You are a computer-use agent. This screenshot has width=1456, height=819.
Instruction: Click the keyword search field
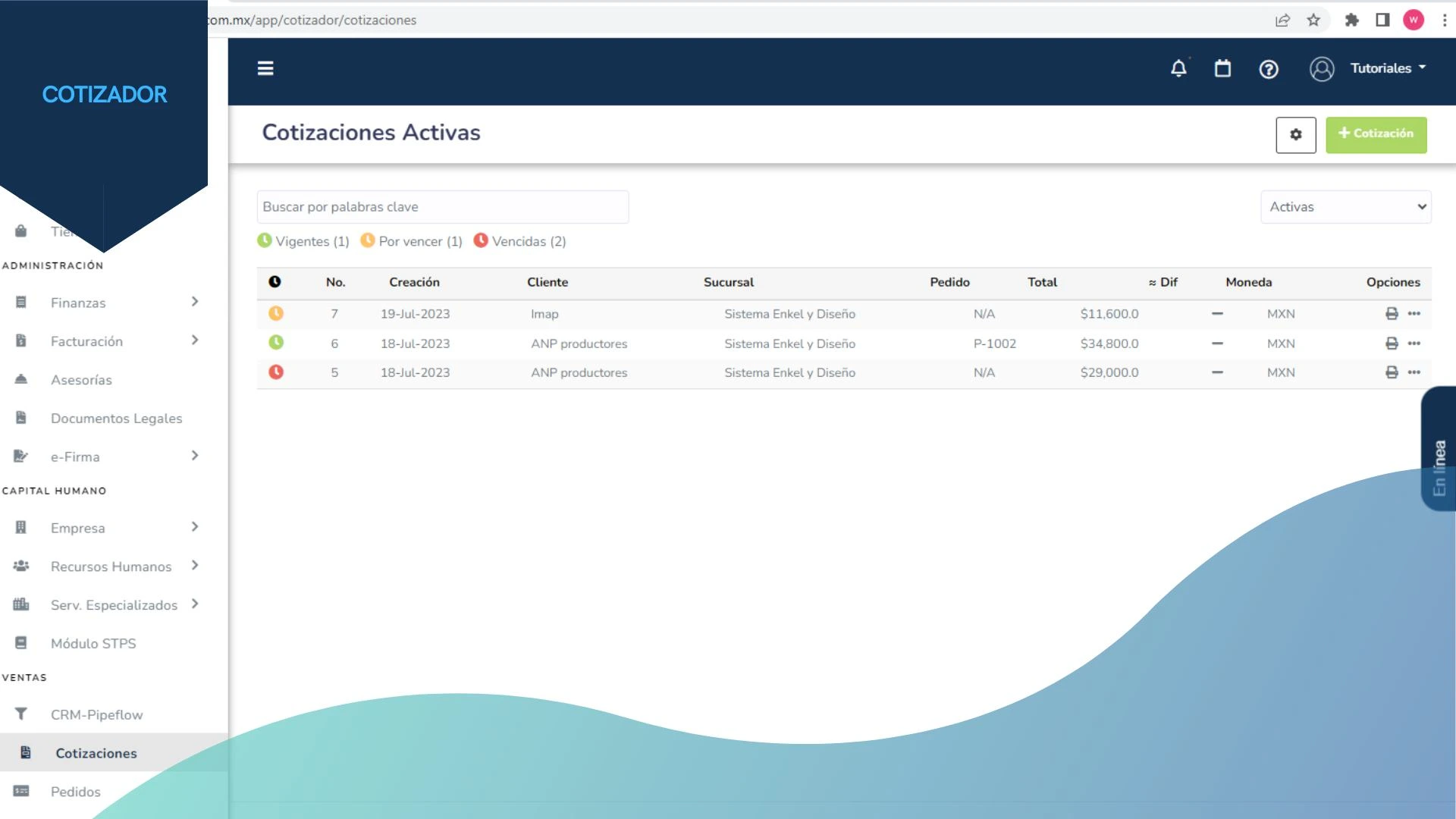pos(442,207)
